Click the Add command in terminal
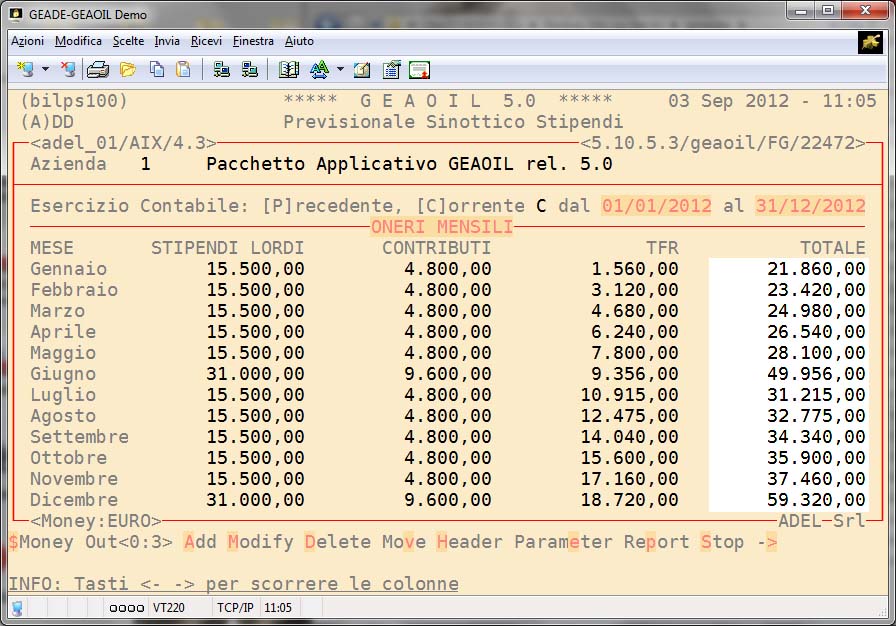This screenshot has height=626, width=896. 200,542
